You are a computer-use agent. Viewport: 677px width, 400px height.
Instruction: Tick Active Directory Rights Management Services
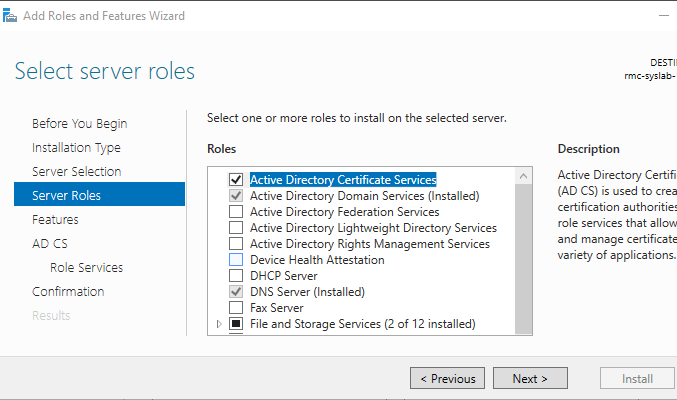click(x=236, y=244)
